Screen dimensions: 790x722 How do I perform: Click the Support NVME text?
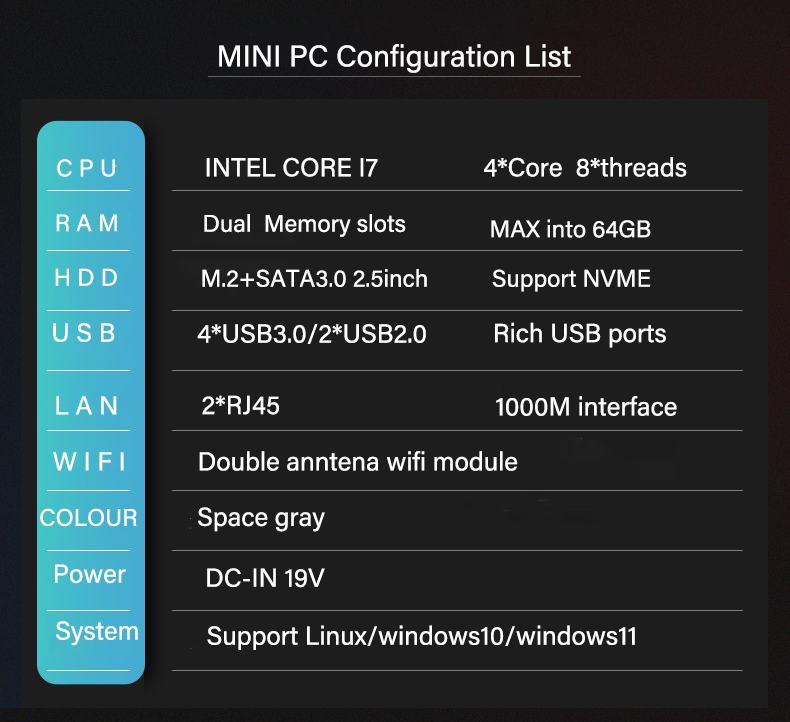571,279
